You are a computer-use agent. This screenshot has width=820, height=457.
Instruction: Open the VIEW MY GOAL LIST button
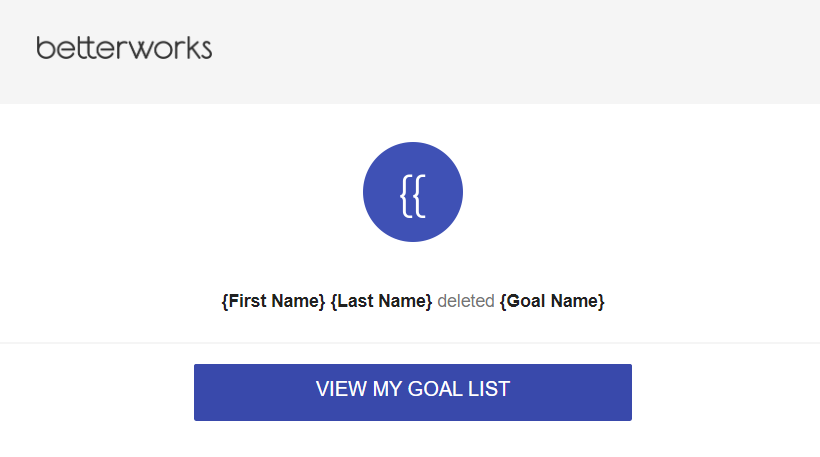pyautogui.click(x=413, y=392)
